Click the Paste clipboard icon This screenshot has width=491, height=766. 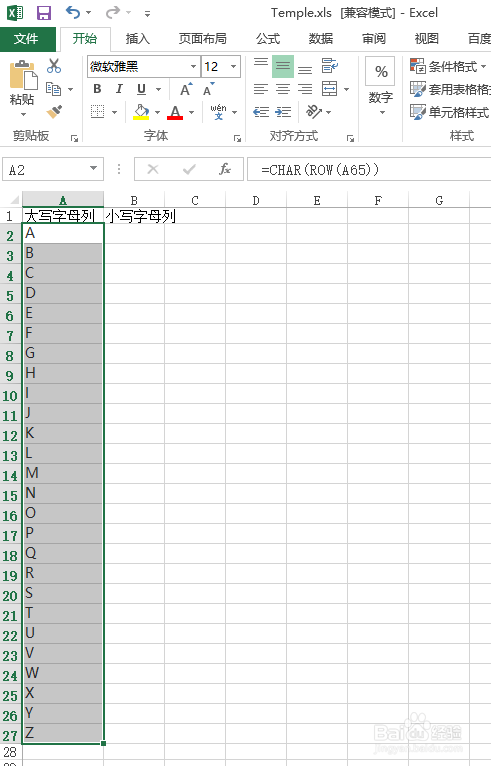point(22,76)
